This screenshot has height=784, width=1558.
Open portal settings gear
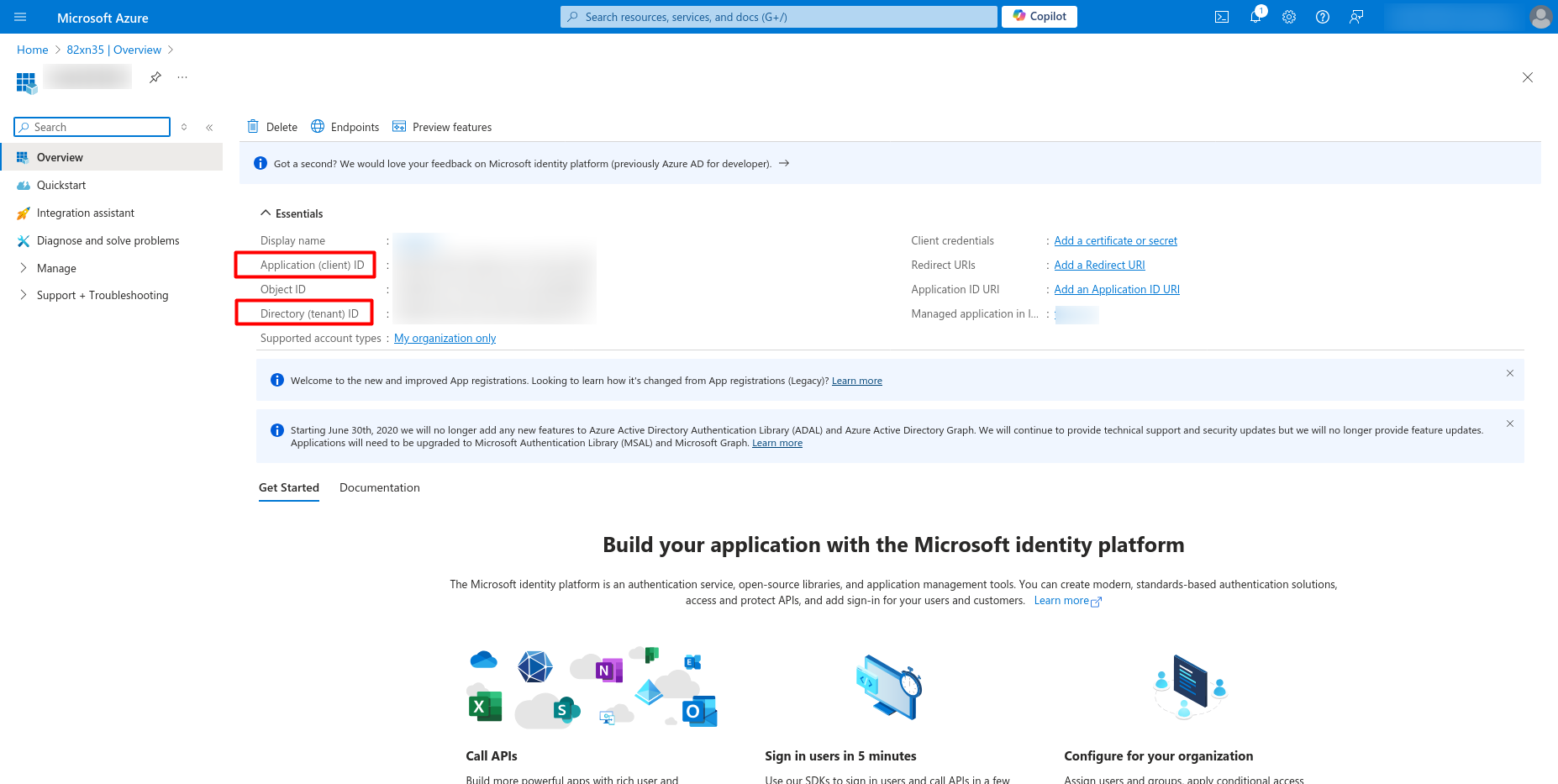pyautogui.click(x=1289, y=17)
